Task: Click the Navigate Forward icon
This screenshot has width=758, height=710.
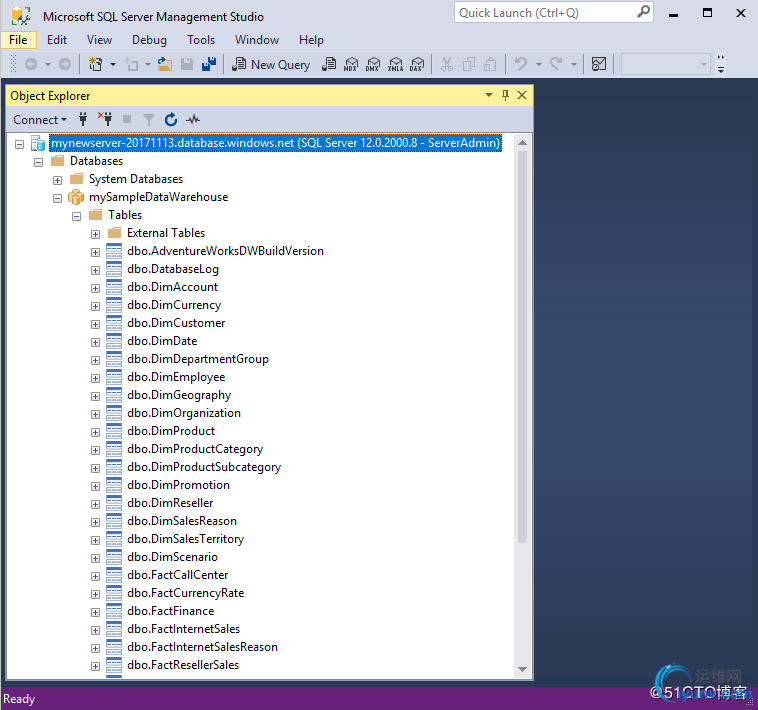Action: [65, 64]
